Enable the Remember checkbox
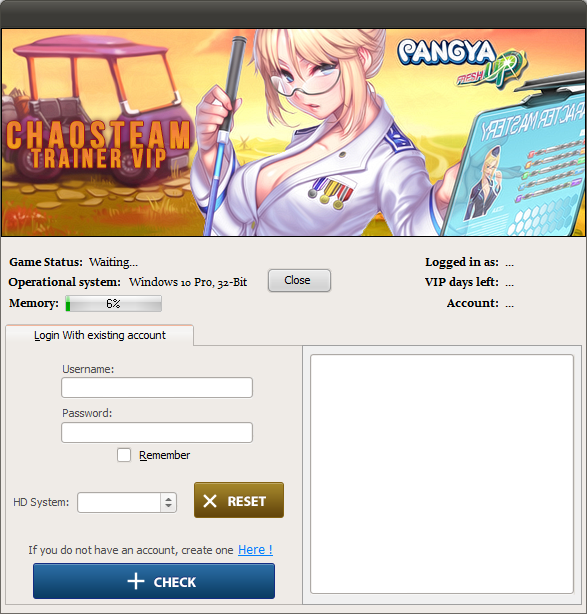The width and height of the screenshot is (587, 614). click(124, 455)
